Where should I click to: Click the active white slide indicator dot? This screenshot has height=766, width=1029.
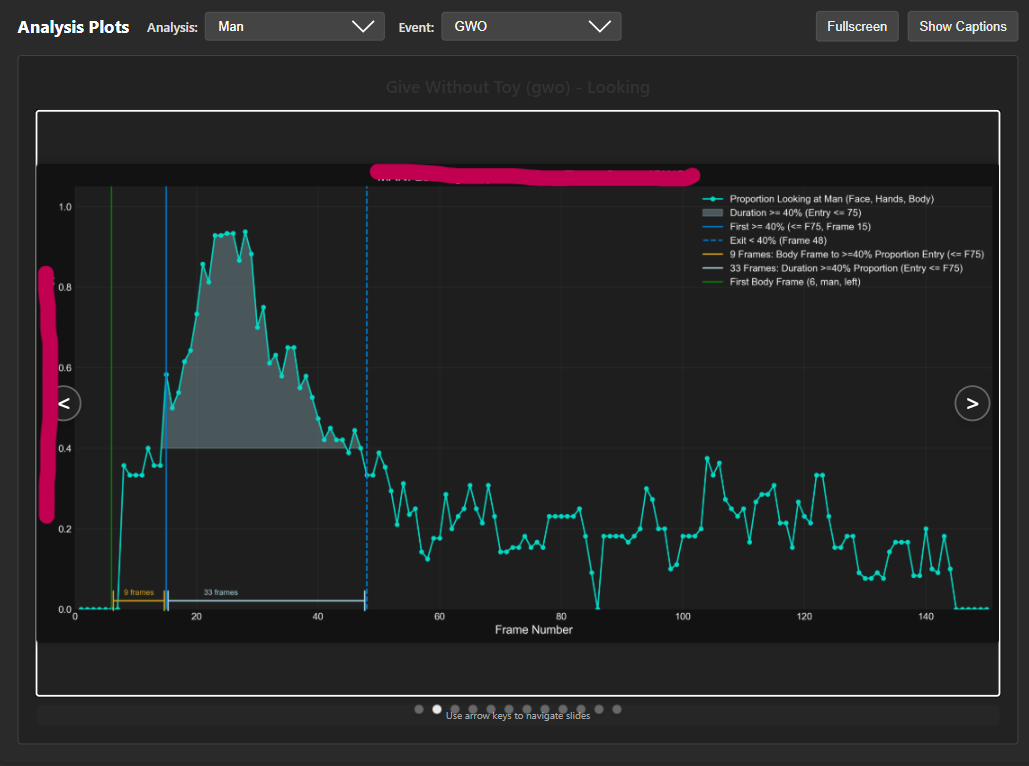click(436, 709)
